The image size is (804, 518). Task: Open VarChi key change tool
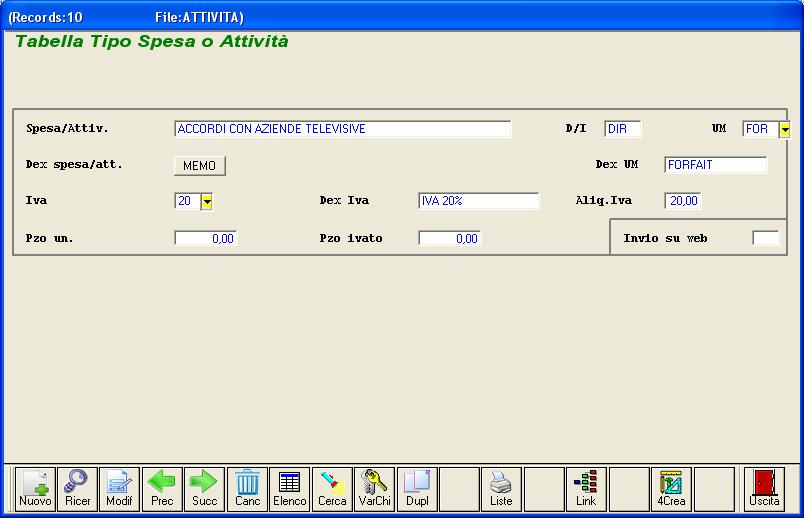click(x=375, y=489)
